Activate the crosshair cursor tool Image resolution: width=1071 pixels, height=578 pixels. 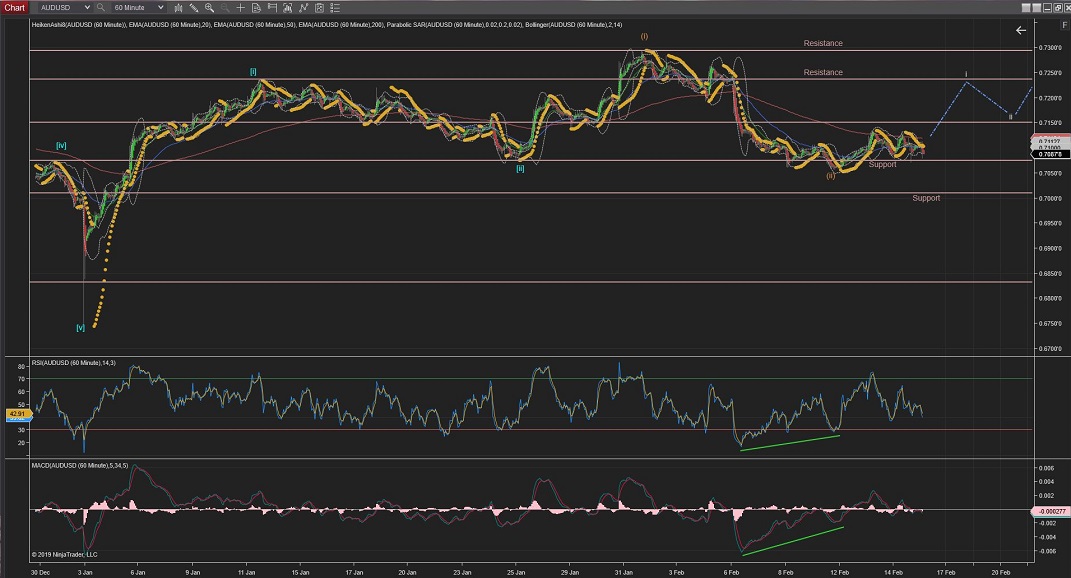tap(240, 8)
